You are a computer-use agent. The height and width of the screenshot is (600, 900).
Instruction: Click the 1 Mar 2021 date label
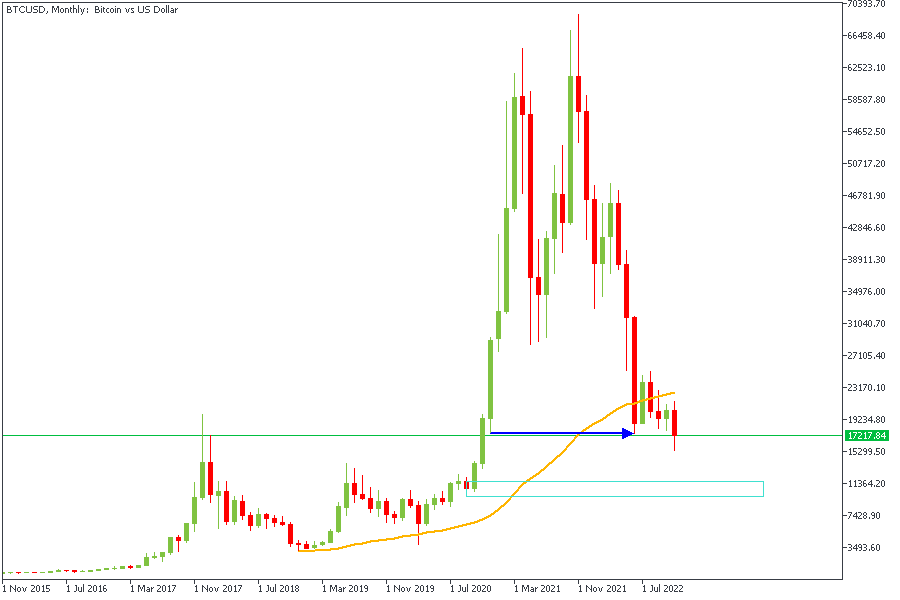[537, 589]
